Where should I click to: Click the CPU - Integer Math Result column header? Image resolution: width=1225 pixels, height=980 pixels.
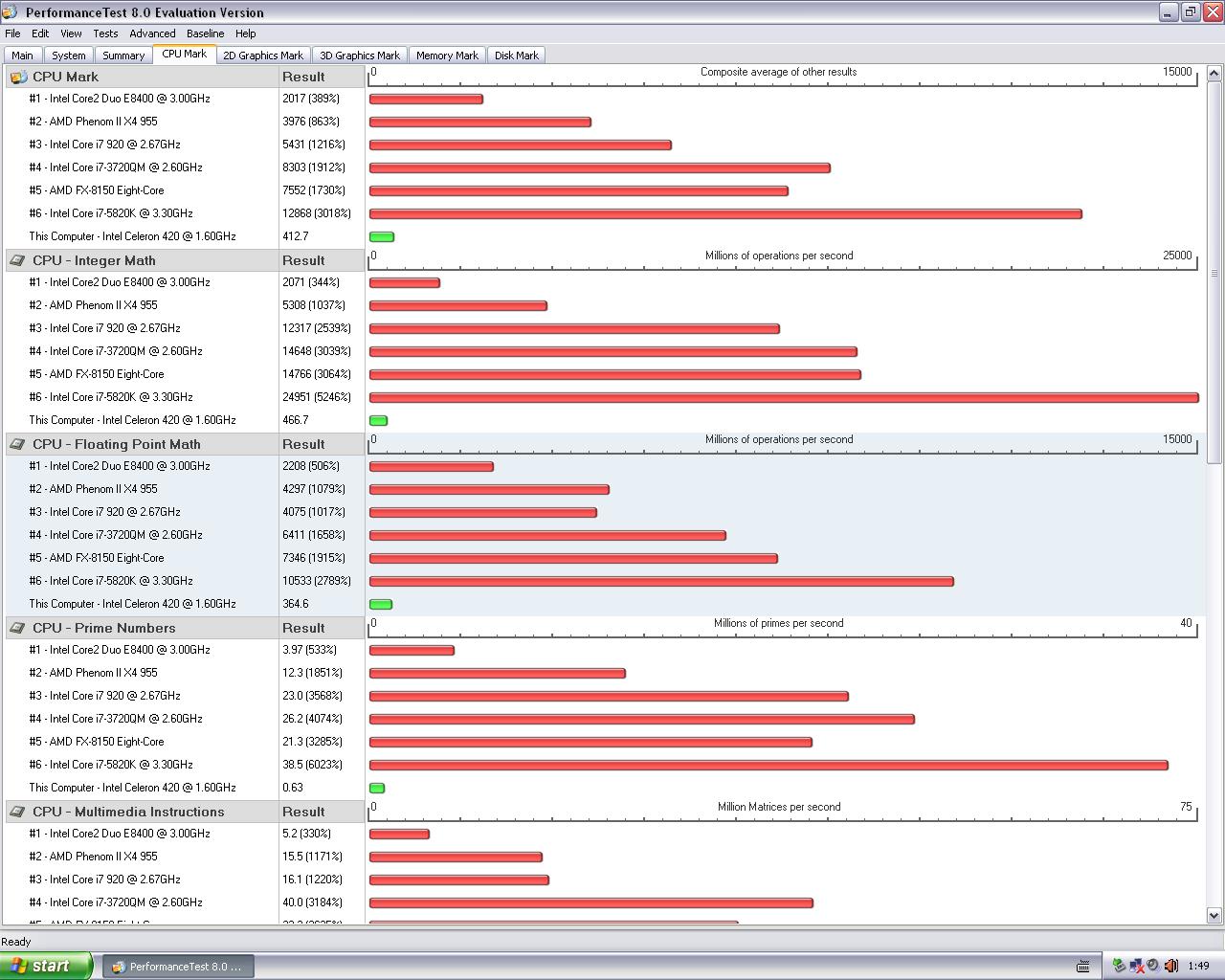[x=322, y=260]
